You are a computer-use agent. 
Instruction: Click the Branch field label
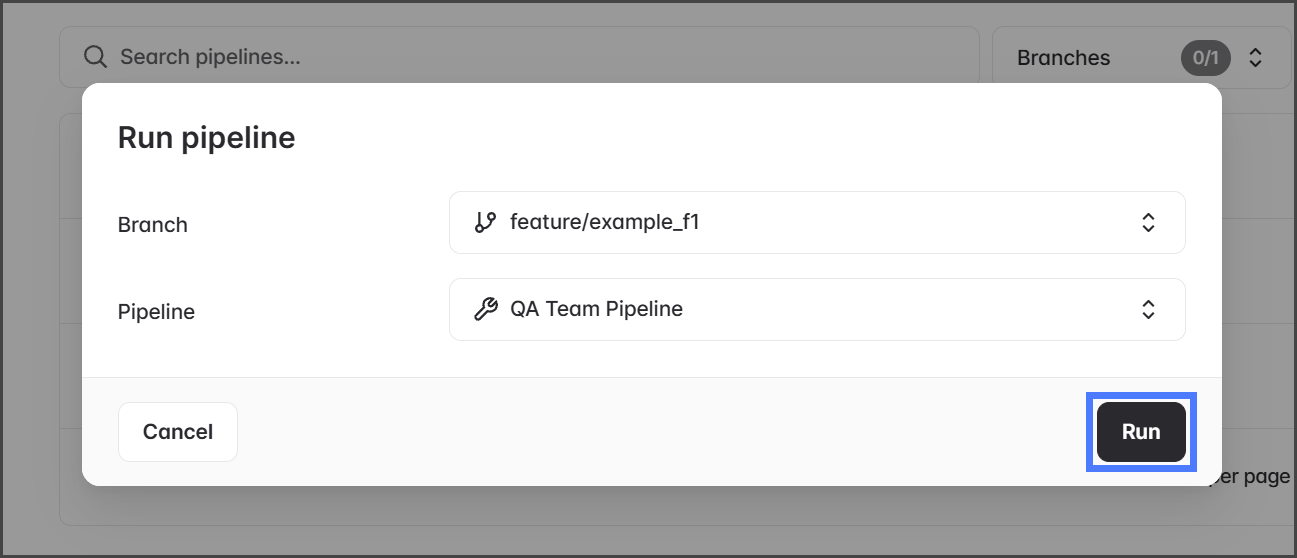point(153,225)
